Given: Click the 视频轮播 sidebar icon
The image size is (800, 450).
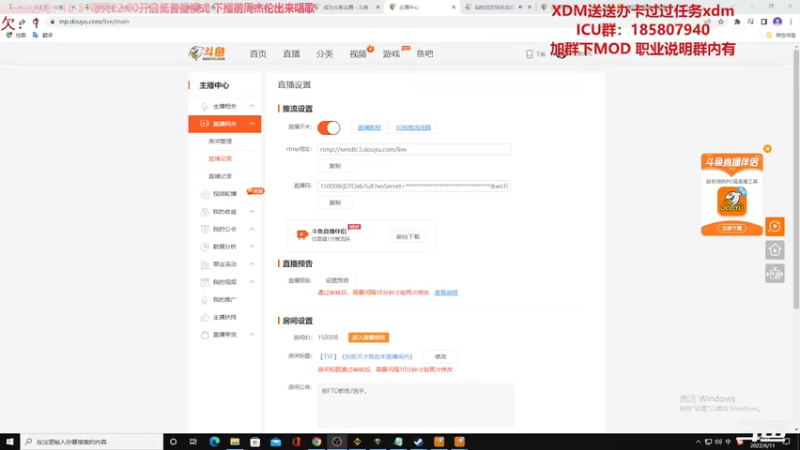Looking at the screenshot, I should 205,194.
